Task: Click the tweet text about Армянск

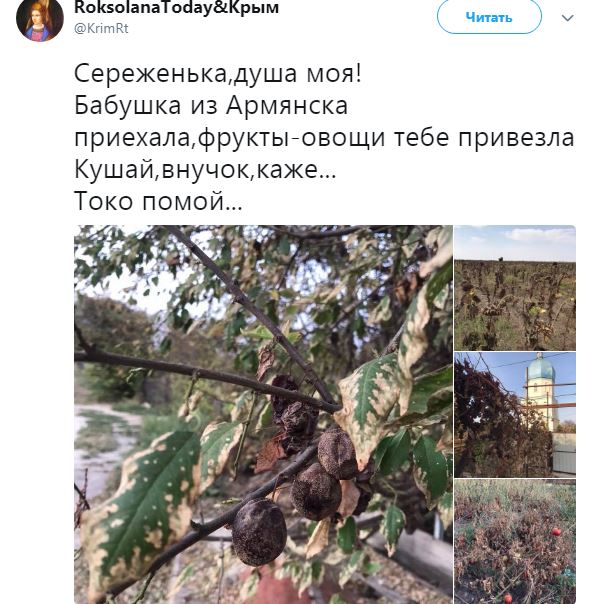Action: (324, 137)
